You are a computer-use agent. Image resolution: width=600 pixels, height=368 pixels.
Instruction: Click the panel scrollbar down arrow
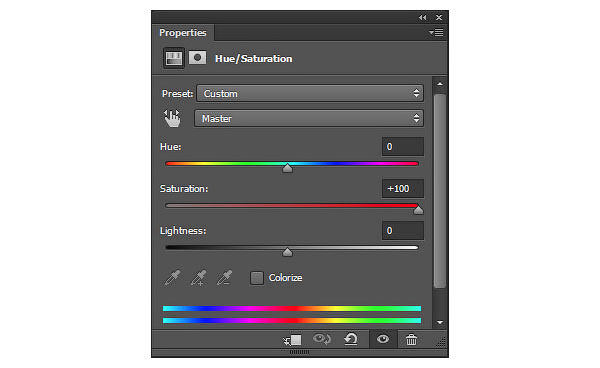(x=440, y=322)
